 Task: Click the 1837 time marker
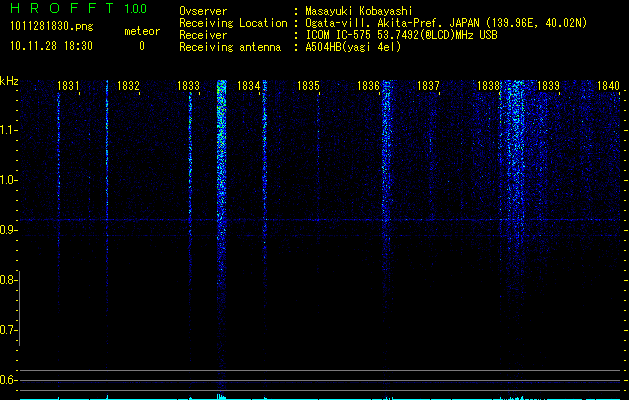click(x=428, y=86)
